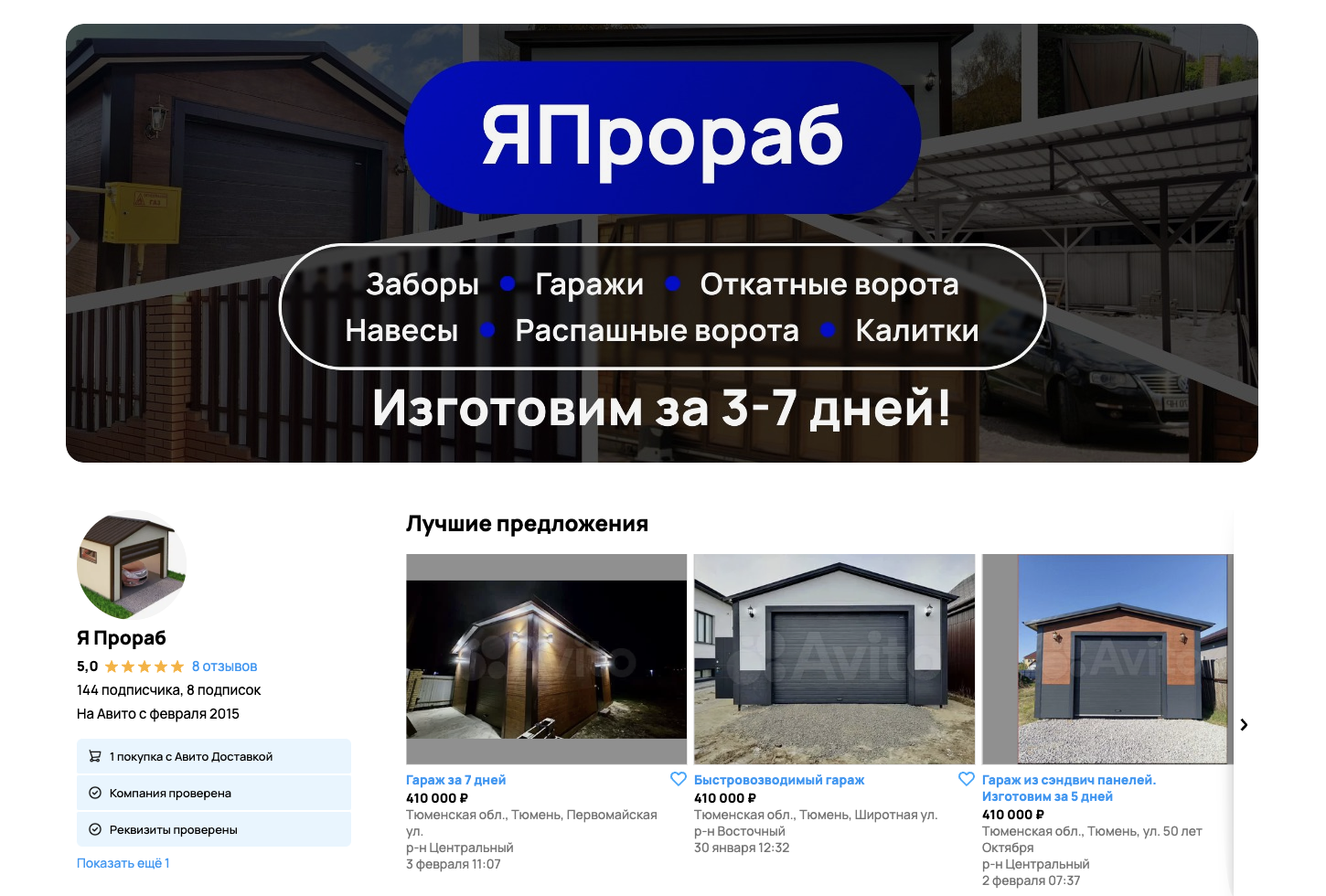This screenshot has height=896, width=1326.
Task: Click the night-lit garage photo thumbnail
Action: click(546, 658)
